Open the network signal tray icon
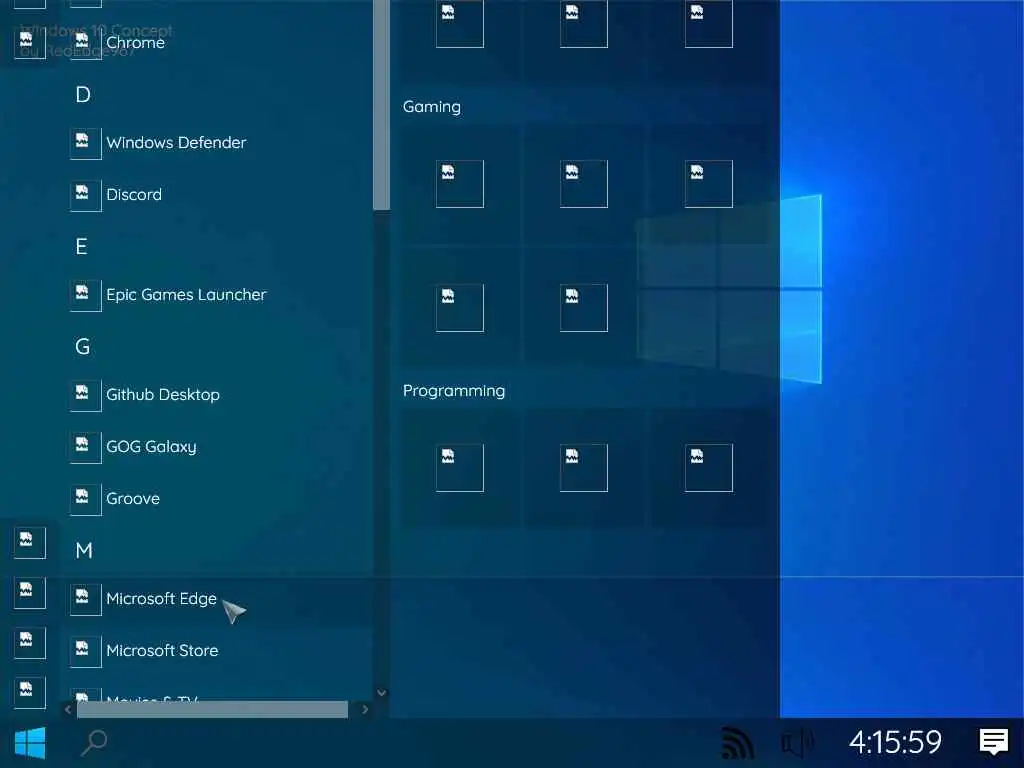This screenshot has width=1024, height=768. click(737, 743)
